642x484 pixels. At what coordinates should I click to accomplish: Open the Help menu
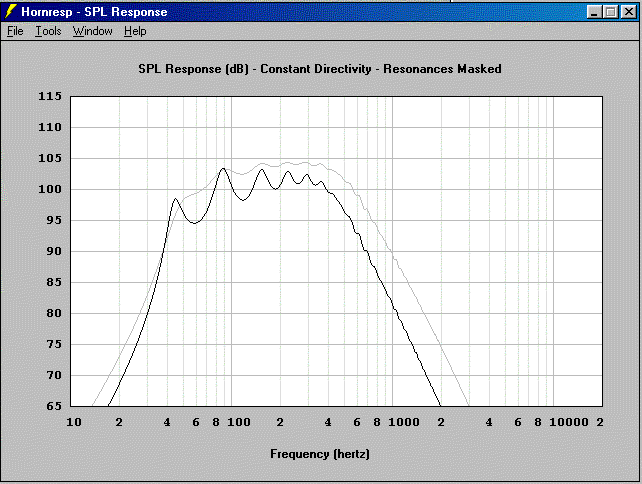[135, 31]
